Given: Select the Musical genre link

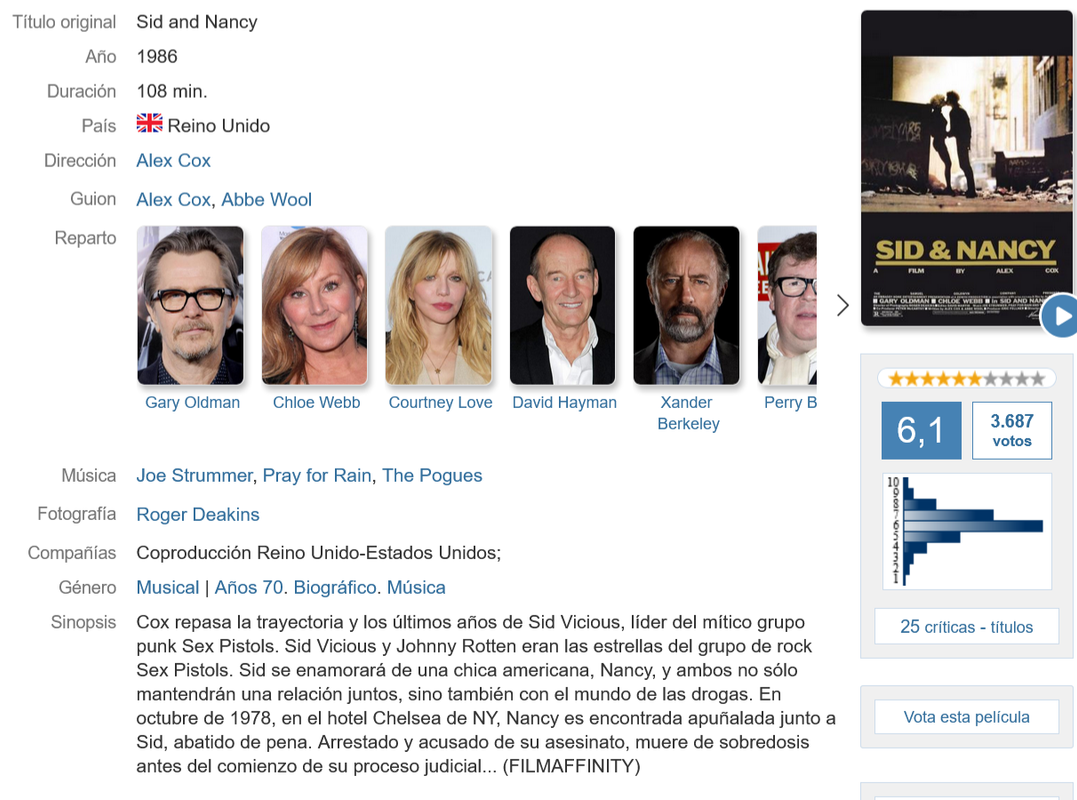Looking at the screenshot, I should (168, 588).
